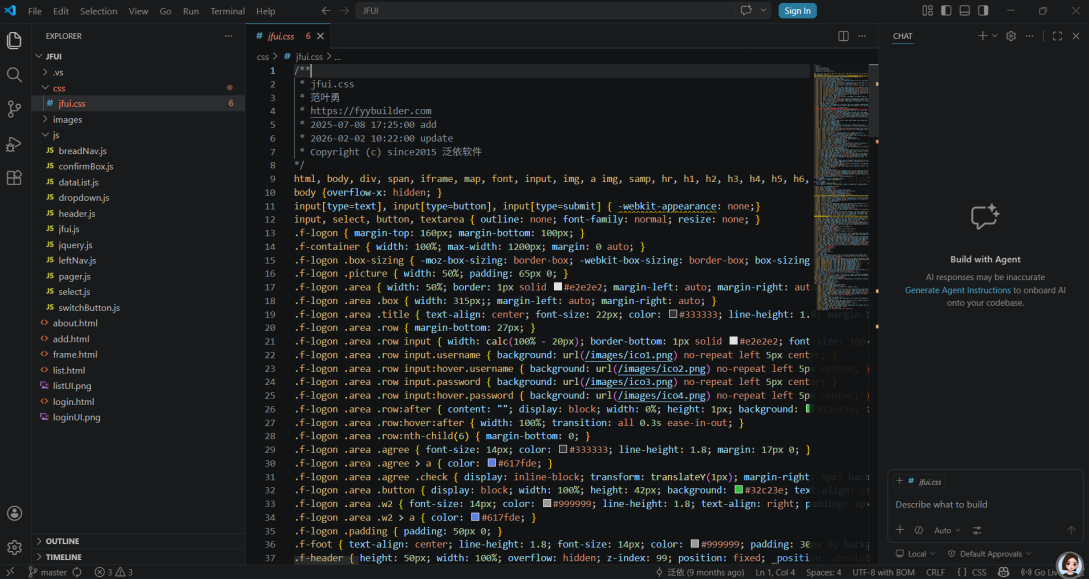Open the Extensions view
Image resolution: width=1089 pixels, height=579 pixels.
click(x=14, y=178)
